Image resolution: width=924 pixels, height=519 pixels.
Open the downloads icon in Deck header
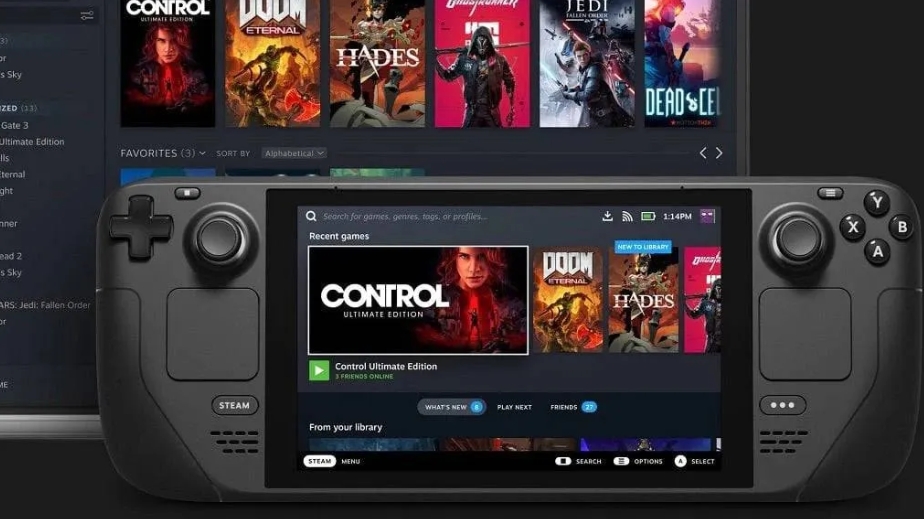(608, 216)
